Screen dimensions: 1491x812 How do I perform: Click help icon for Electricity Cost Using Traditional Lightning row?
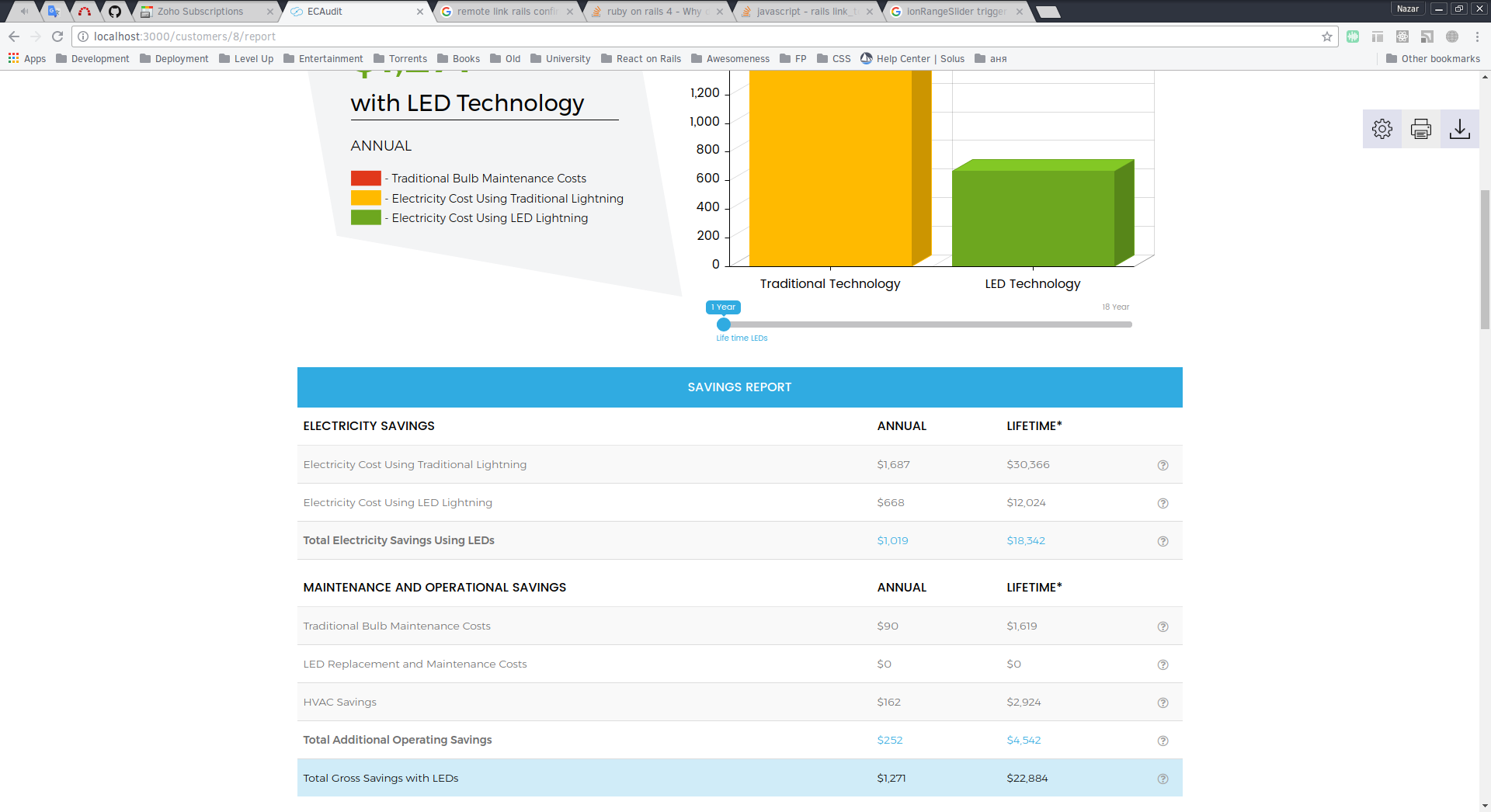(1163, 465)
